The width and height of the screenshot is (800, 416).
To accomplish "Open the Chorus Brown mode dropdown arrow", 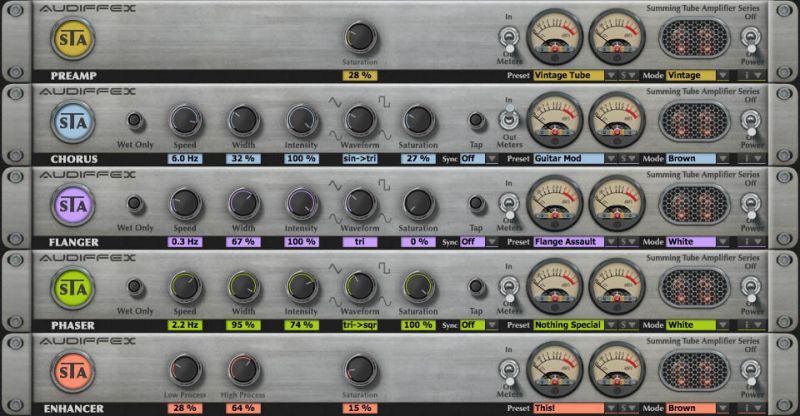I will tap(723, 159).
